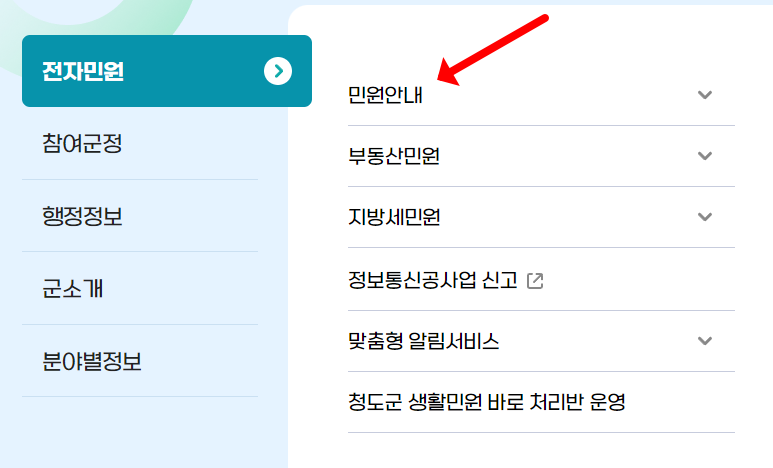This screenshot has width=773, height=468.
Task: Expand the 민원안내 chevron
Action: [x=705, y=95]
